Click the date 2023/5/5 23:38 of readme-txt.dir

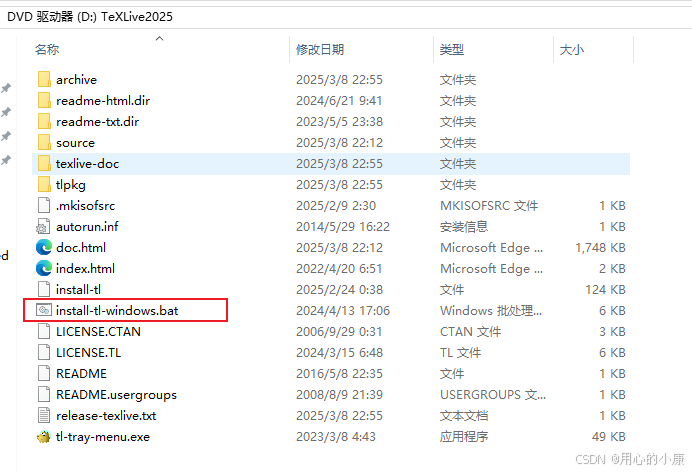339,122
